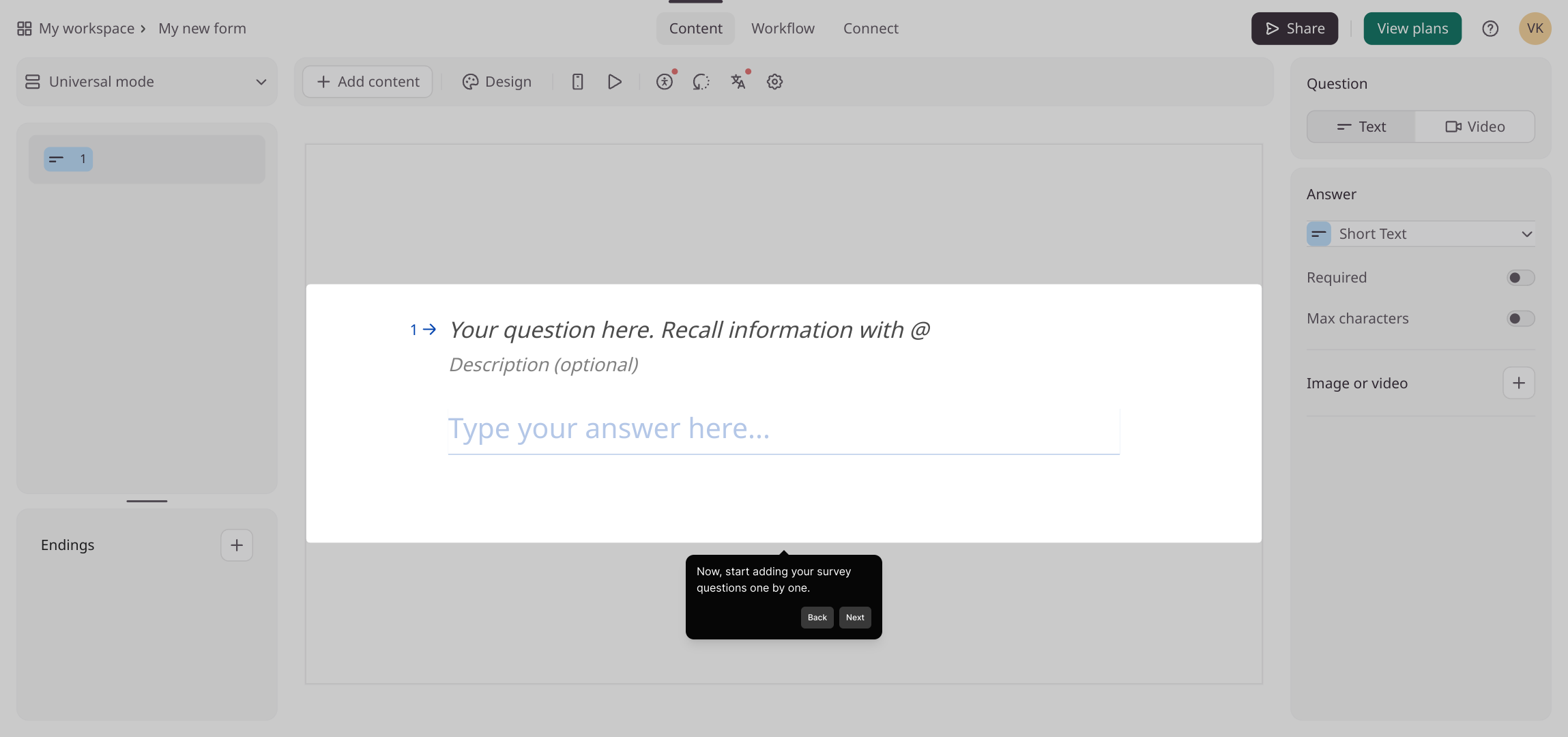Click Back in the tour tooltip

[817, 618]
